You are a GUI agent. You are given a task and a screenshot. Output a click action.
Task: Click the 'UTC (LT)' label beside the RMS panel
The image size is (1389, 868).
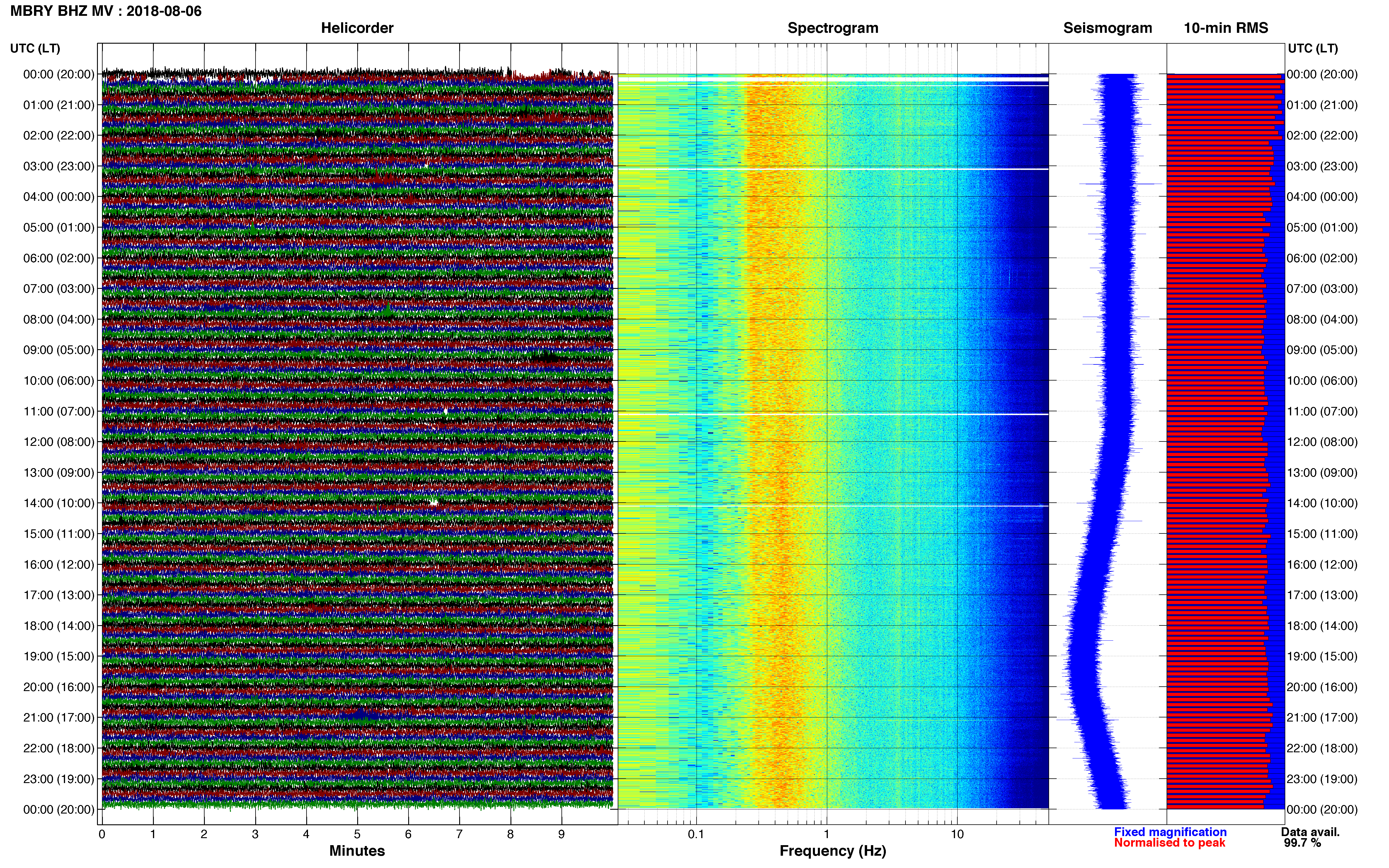click(1313, 48)
